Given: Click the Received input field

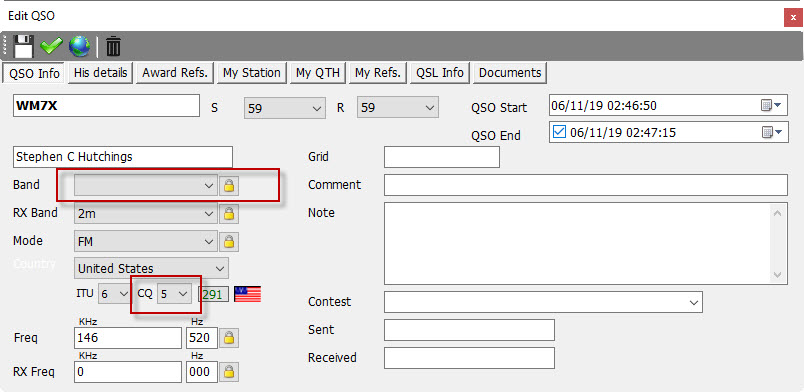Looking at the screenshot, I should (469, 358).
